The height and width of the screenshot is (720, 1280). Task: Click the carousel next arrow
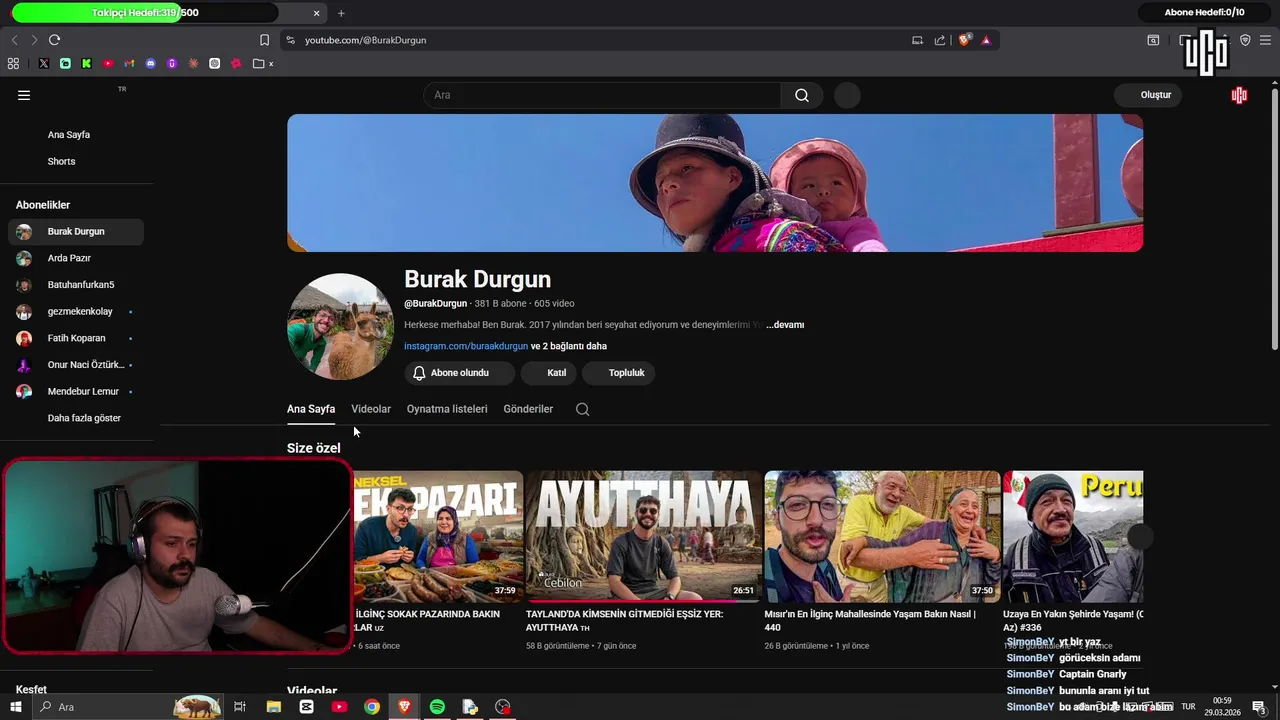pyautogui.click(x=1141, y=537)
